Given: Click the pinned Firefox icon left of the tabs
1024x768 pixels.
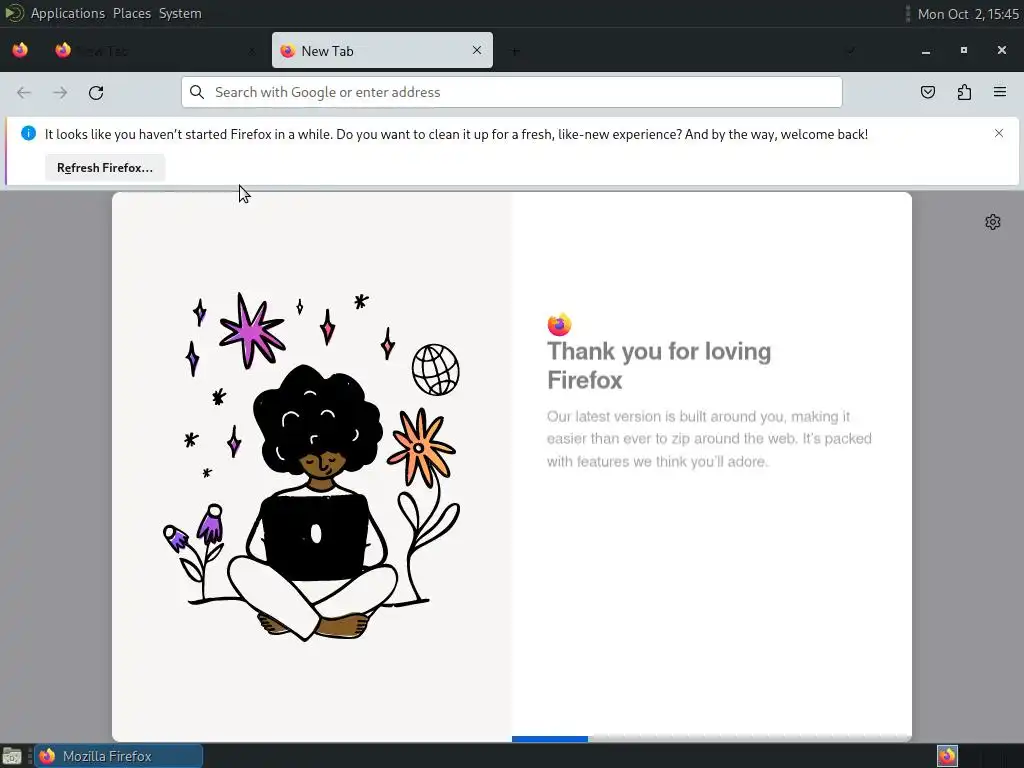Looking at the screenshot, I should [20, 50].
